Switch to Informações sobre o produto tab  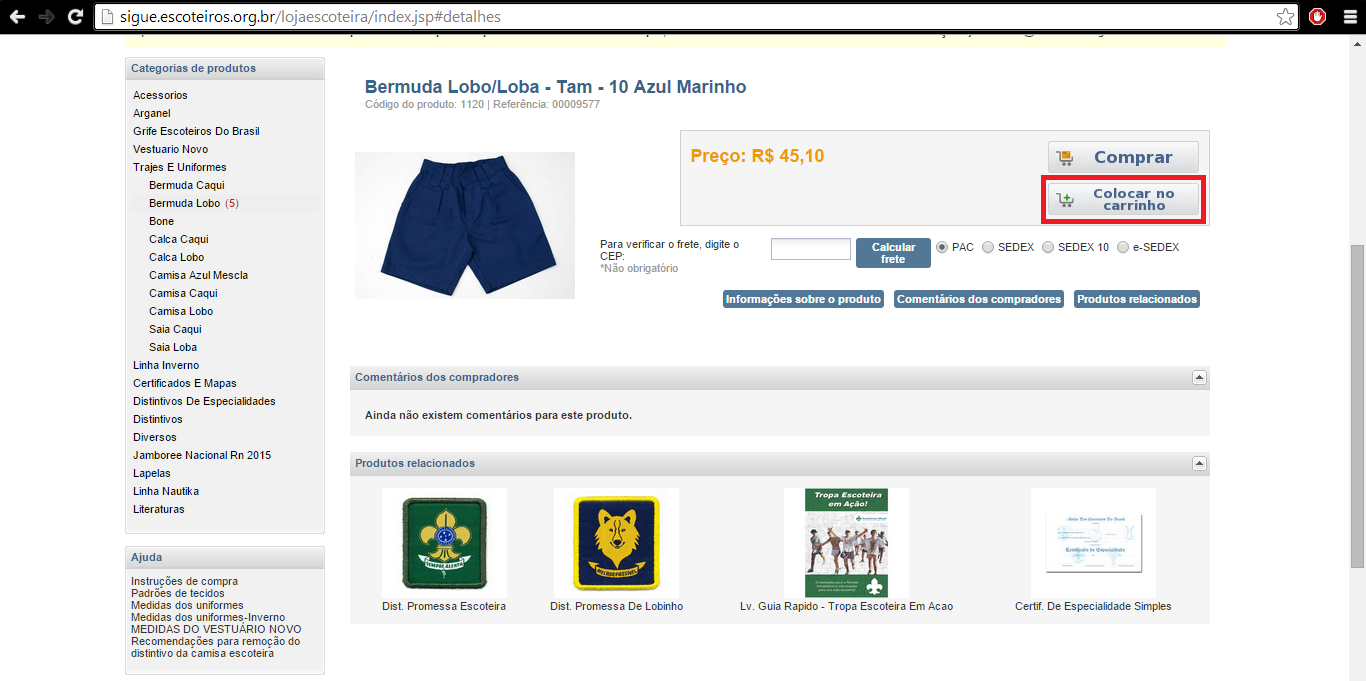(803, 299)
